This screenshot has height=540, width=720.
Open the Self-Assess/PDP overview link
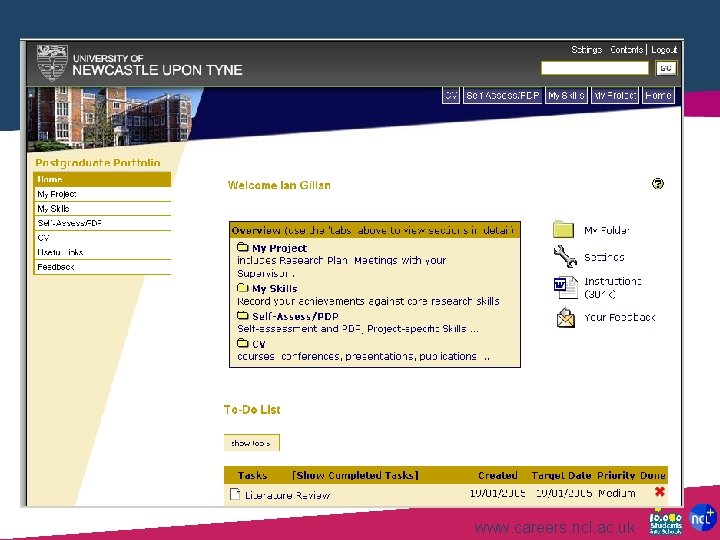point(295,316)
